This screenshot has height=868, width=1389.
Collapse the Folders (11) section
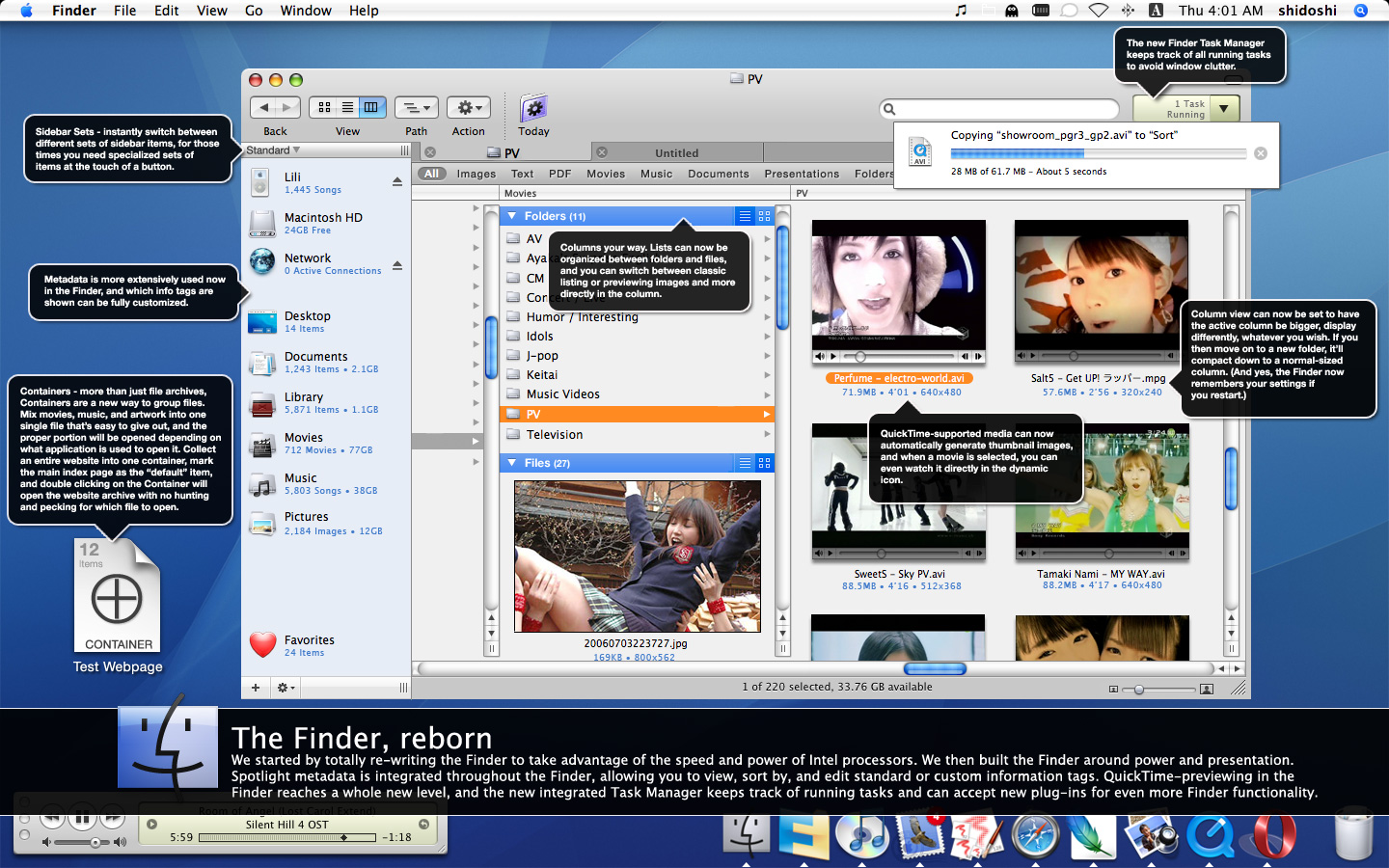(x=512, y=216)
